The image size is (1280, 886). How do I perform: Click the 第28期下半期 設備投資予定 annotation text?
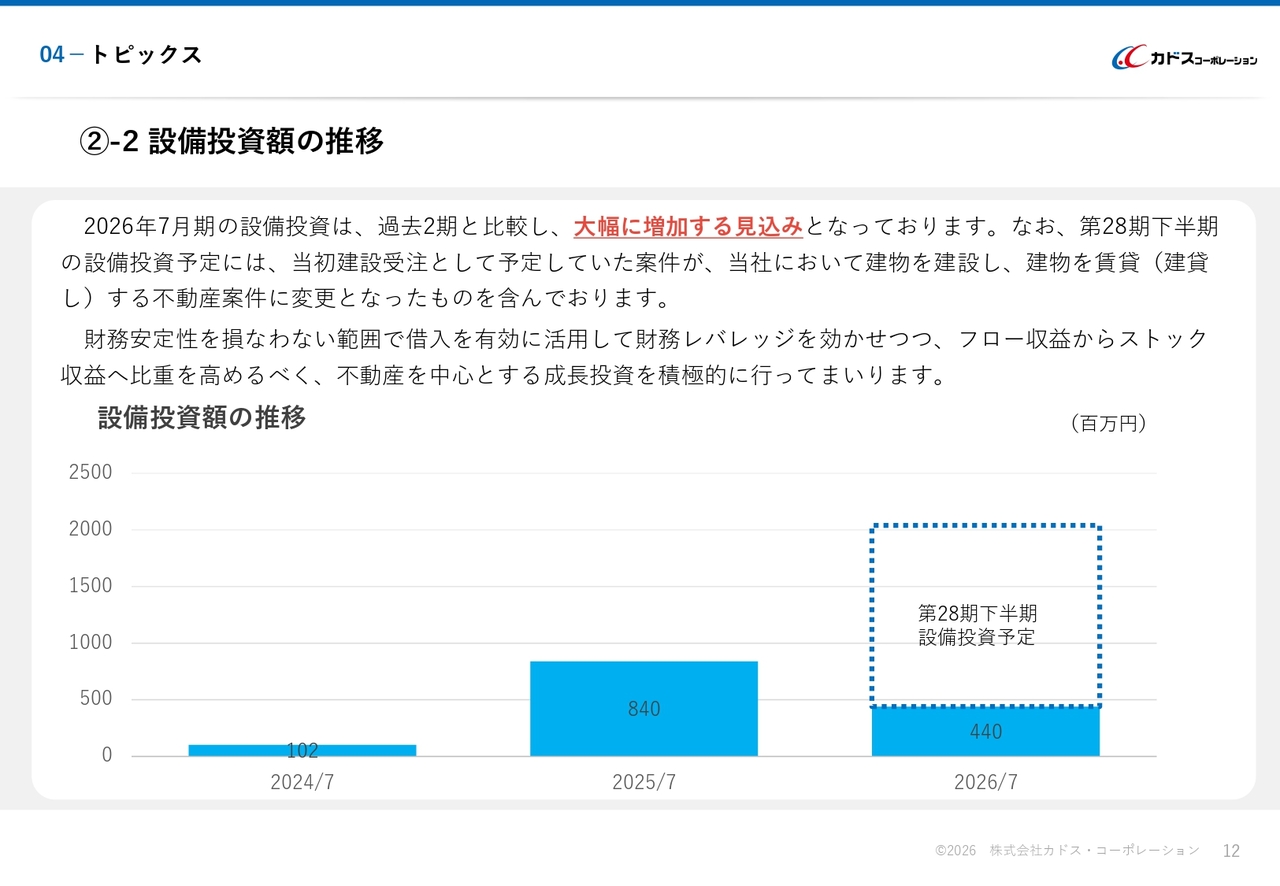[x=977, y=625]
